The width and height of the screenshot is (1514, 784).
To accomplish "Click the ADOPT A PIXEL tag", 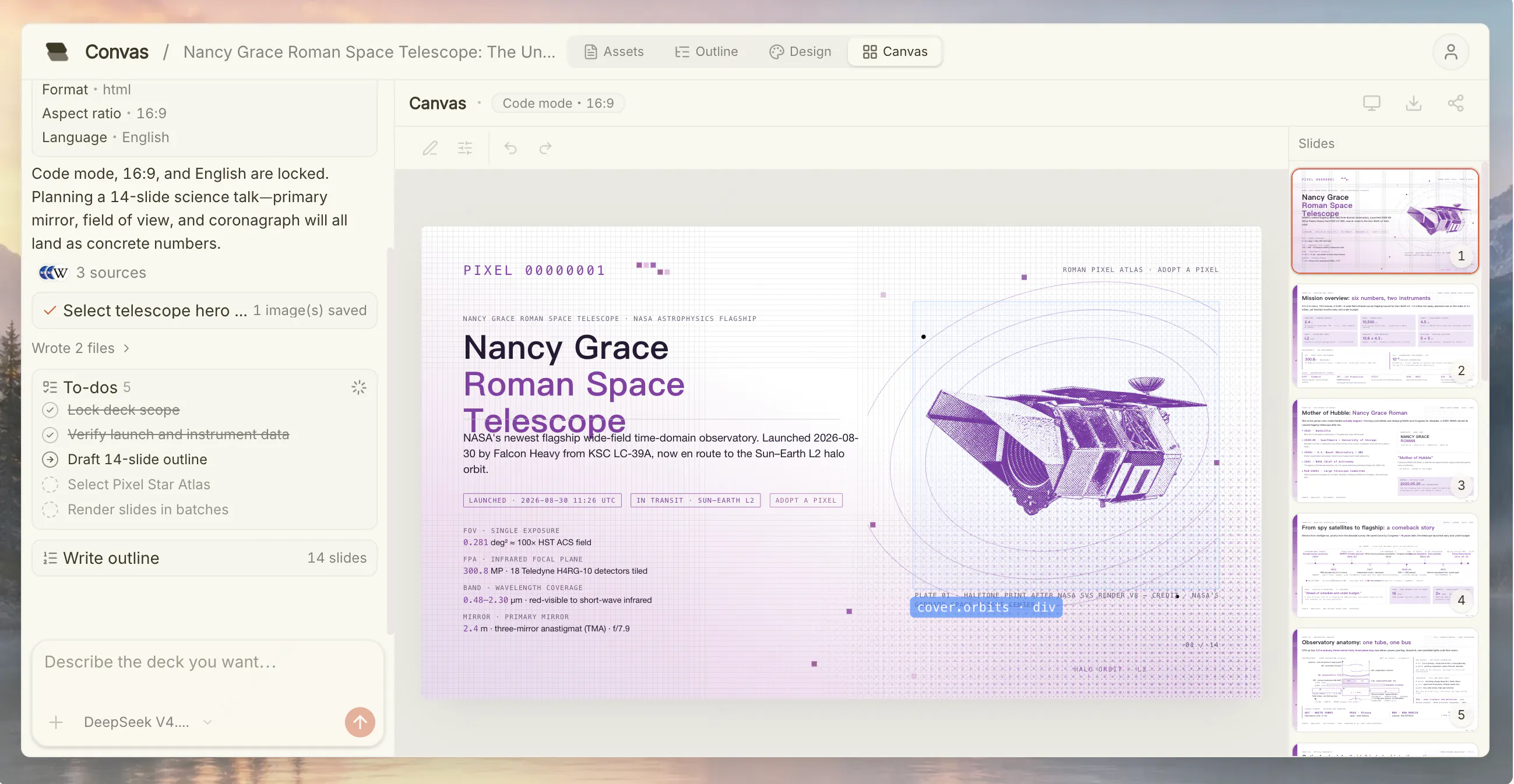I will [806, 500].
